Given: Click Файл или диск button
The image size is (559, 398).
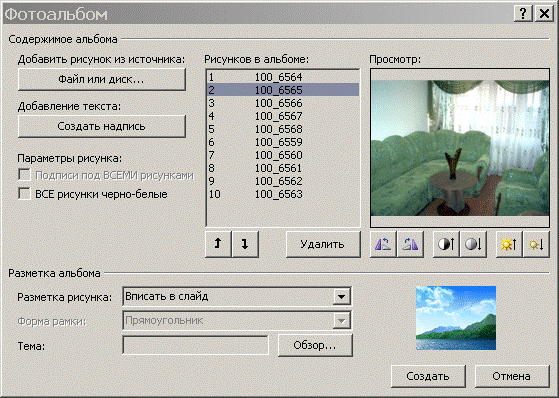Looking at the screenshot, I should pyautogui.click(x=102, y=79).
